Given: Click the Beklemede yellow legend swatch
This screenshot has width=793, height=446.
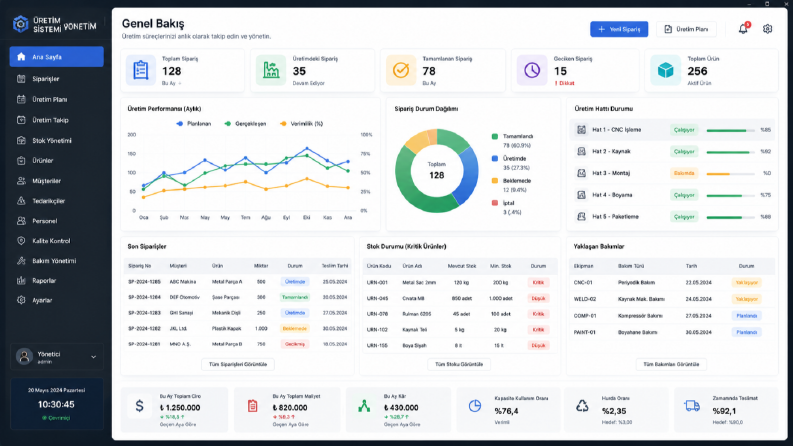Looking at the screenshot, I should (495, 181).
